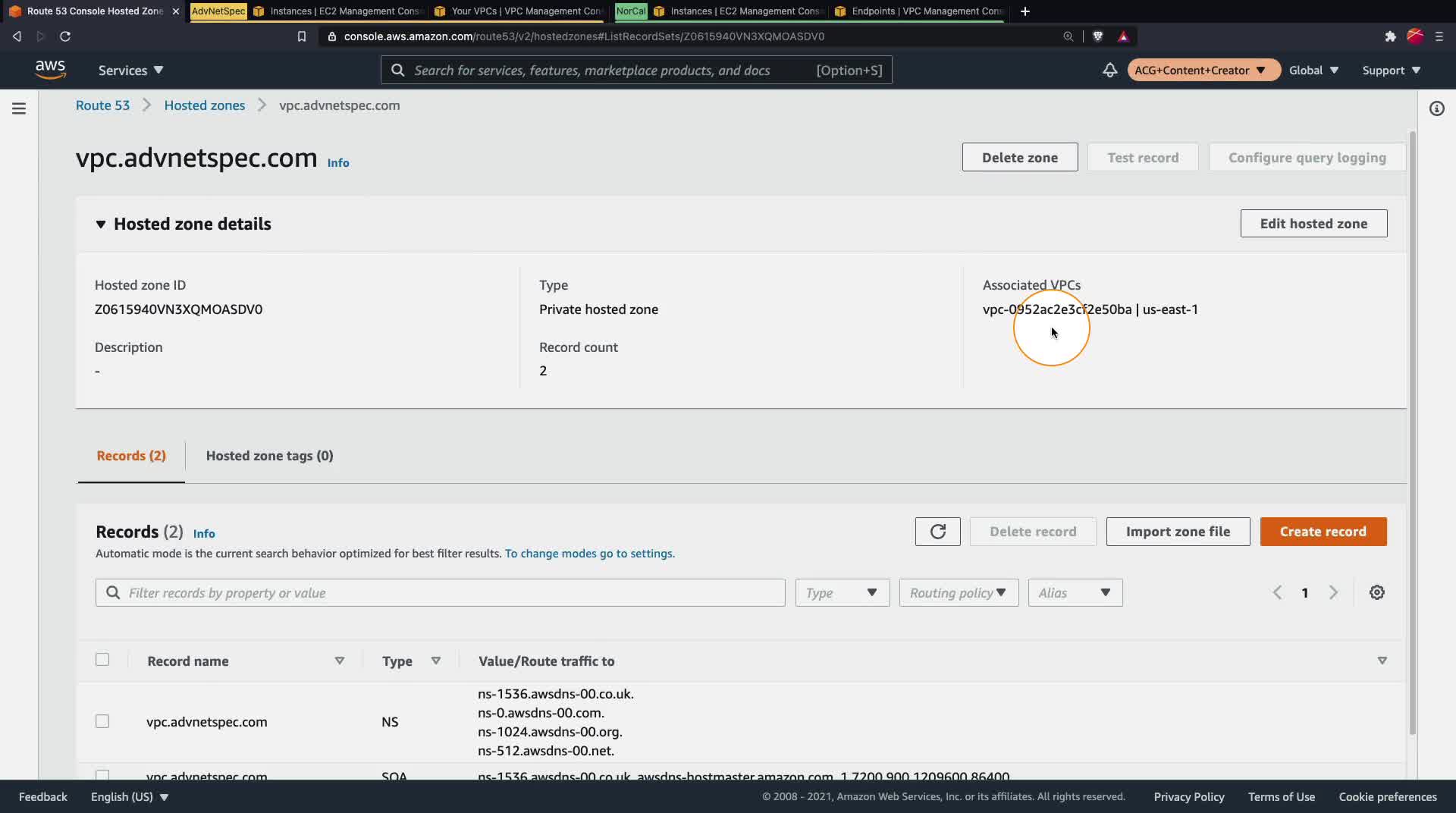Click the browser address bar URL

pos(584,36)
